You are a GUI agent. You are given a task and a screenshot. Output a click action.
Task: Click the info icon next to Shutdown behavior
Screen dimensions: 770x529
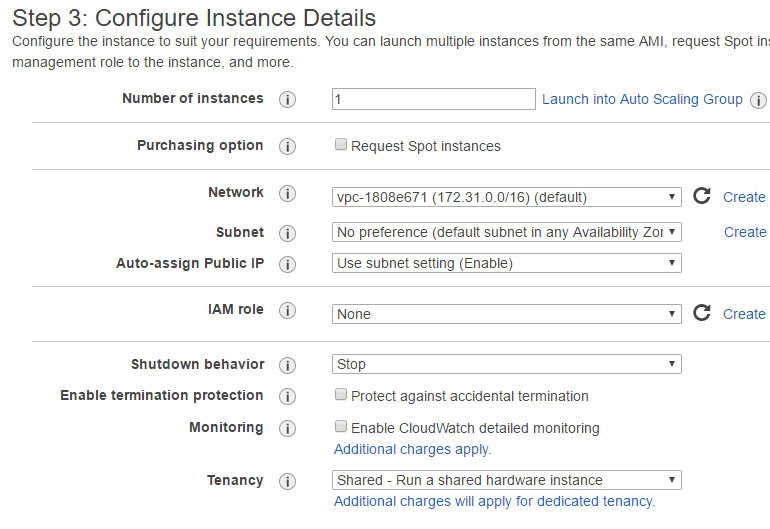[x=287, y=366]
